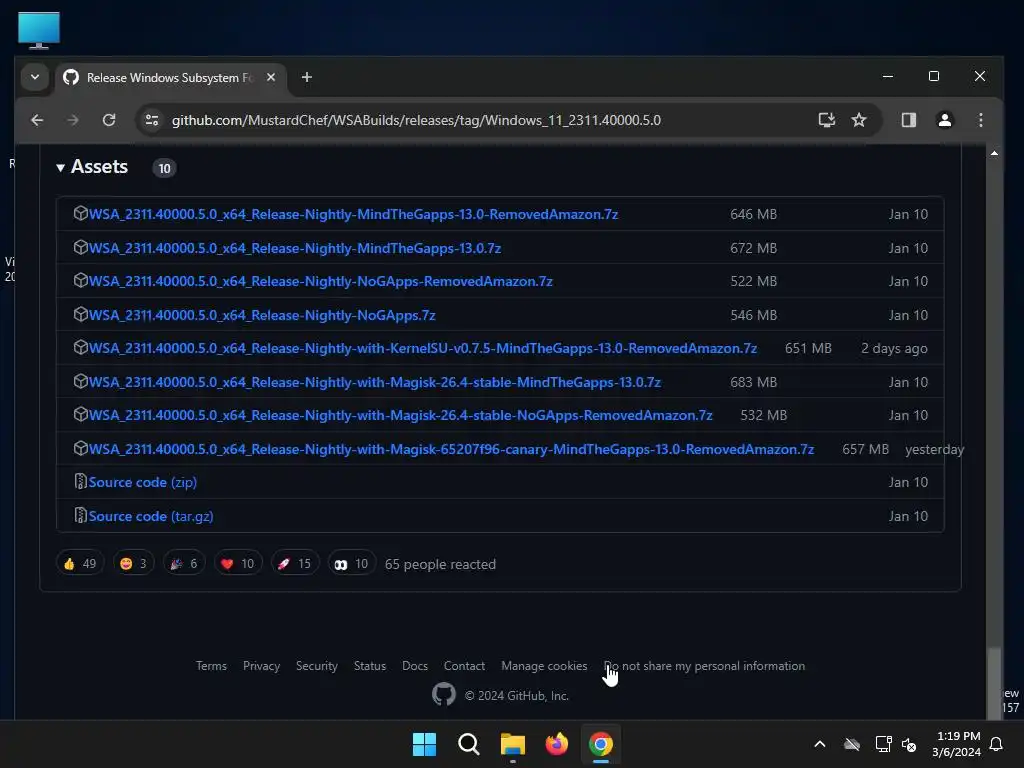1024x768 pixels.
Task: Download Magisk-26.4-stable-NoGApps-RemovedAmazon.7z asset
Action: [x=400, y=415]
